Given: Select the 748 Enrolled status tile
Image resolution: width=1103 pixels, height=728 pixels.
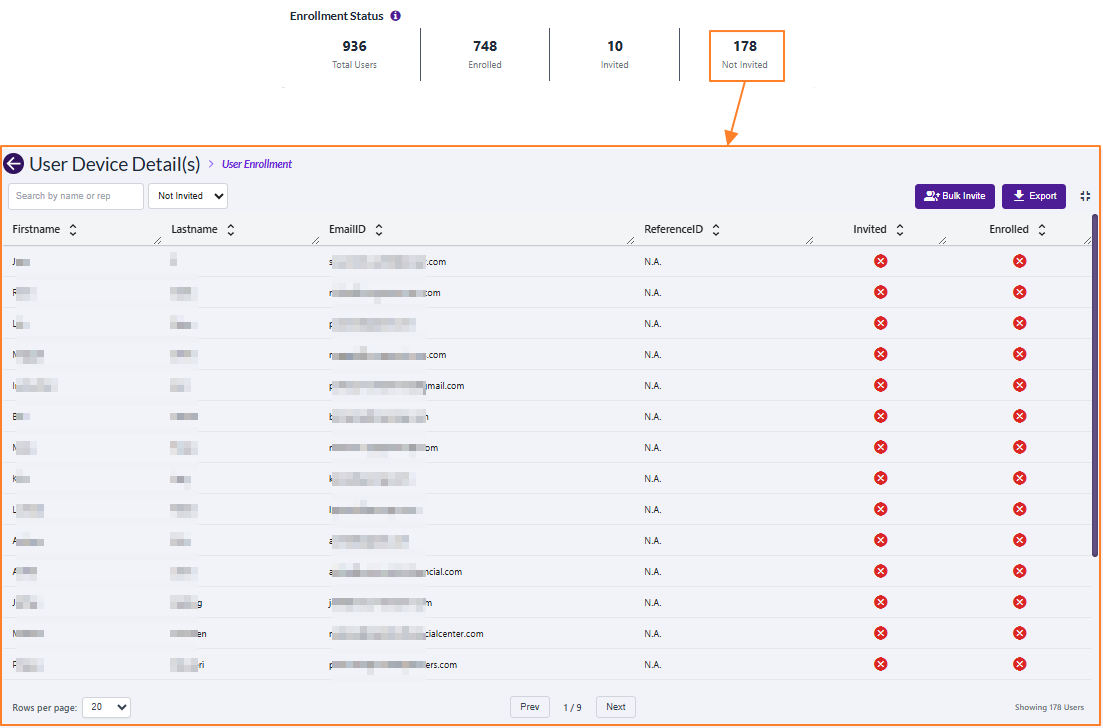Looking at the screenshot, I should (x=485, y=55).
